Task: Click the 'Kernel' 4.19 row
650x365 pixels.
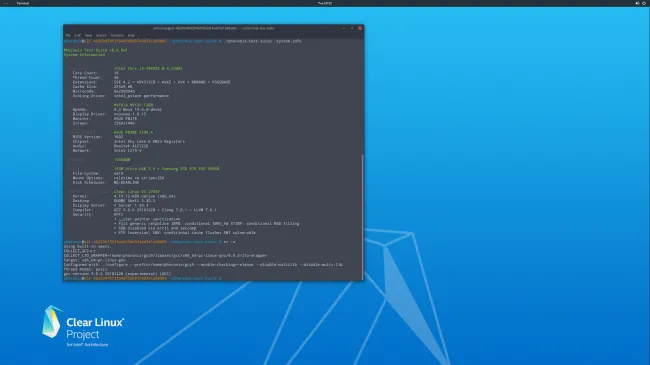Action: pyautogui.click(x=124, y=196)
